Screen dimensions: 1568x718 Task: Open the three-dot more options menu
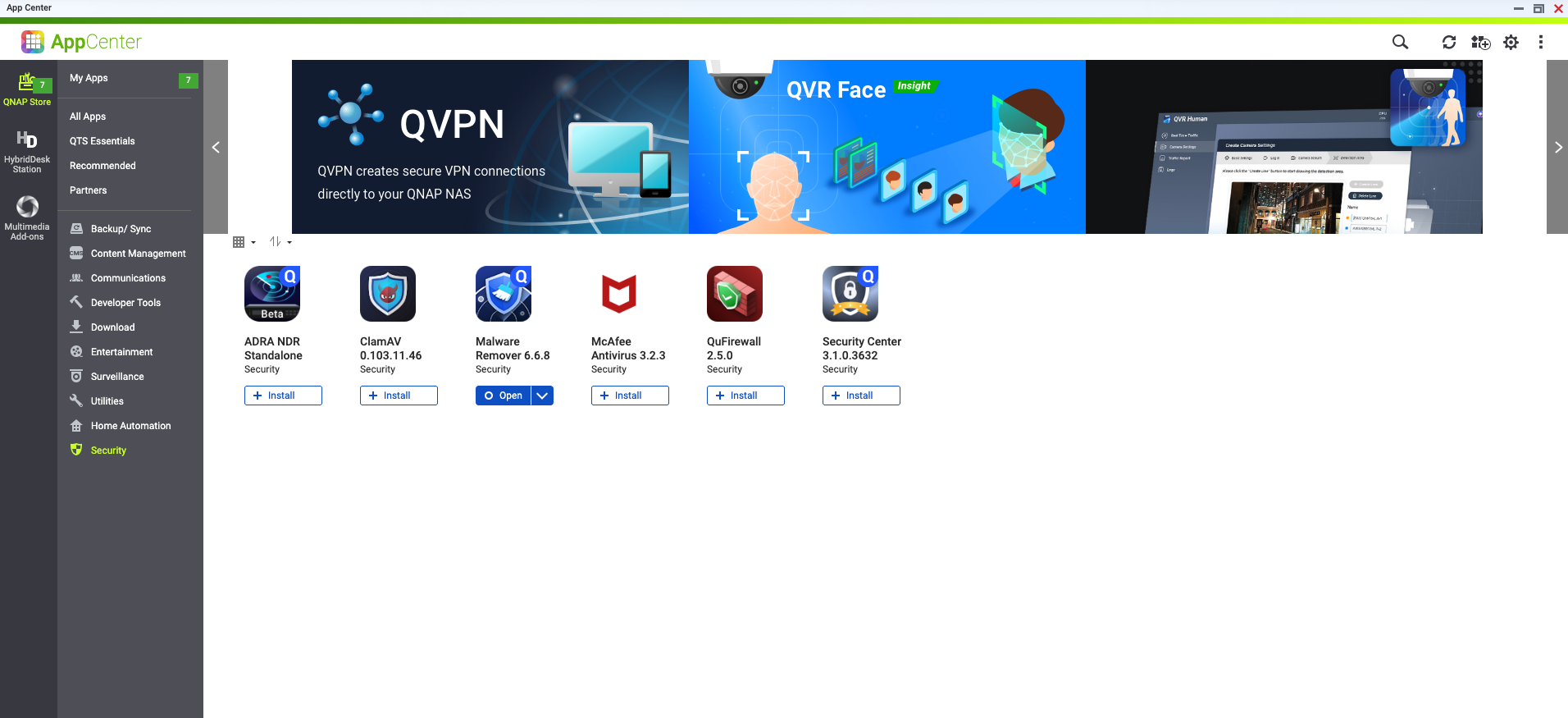1541,42
